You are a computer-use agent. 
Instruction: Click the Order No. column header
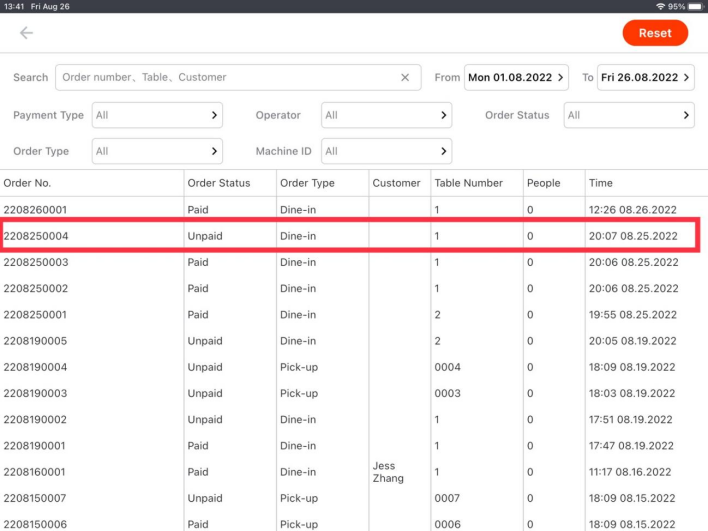coord(28,183)
